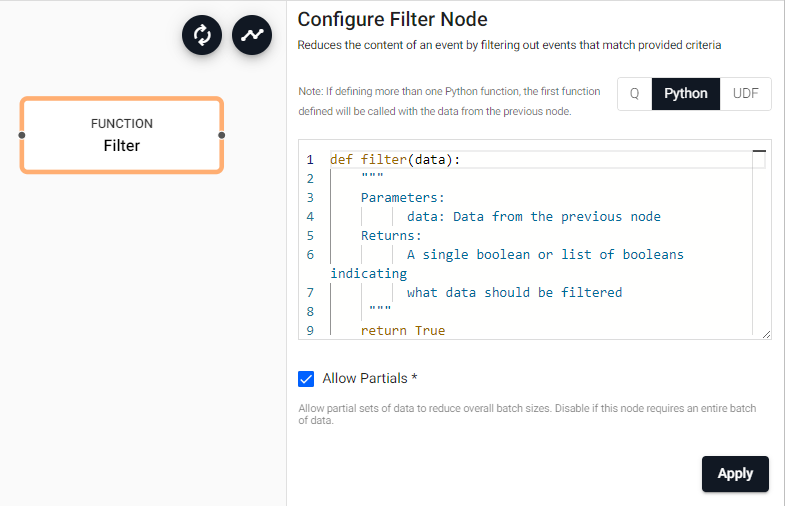This screenshot has height=506, width=785.
Task: Click the 'Allow Partials *' label
Action: tap(369, 378)
